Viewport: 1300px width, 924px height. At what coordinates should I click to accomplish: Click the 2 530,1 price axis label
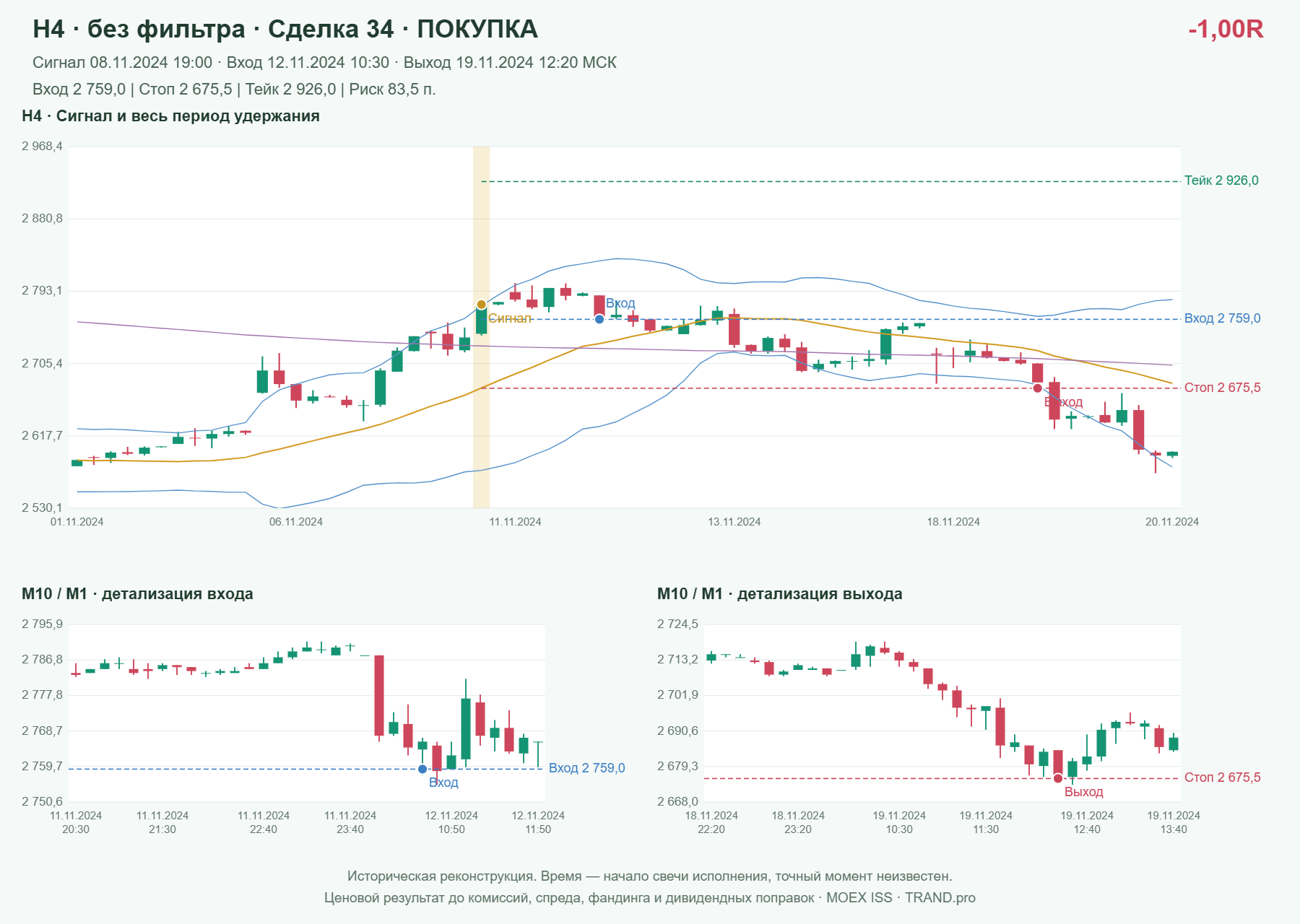pos(42,507)
